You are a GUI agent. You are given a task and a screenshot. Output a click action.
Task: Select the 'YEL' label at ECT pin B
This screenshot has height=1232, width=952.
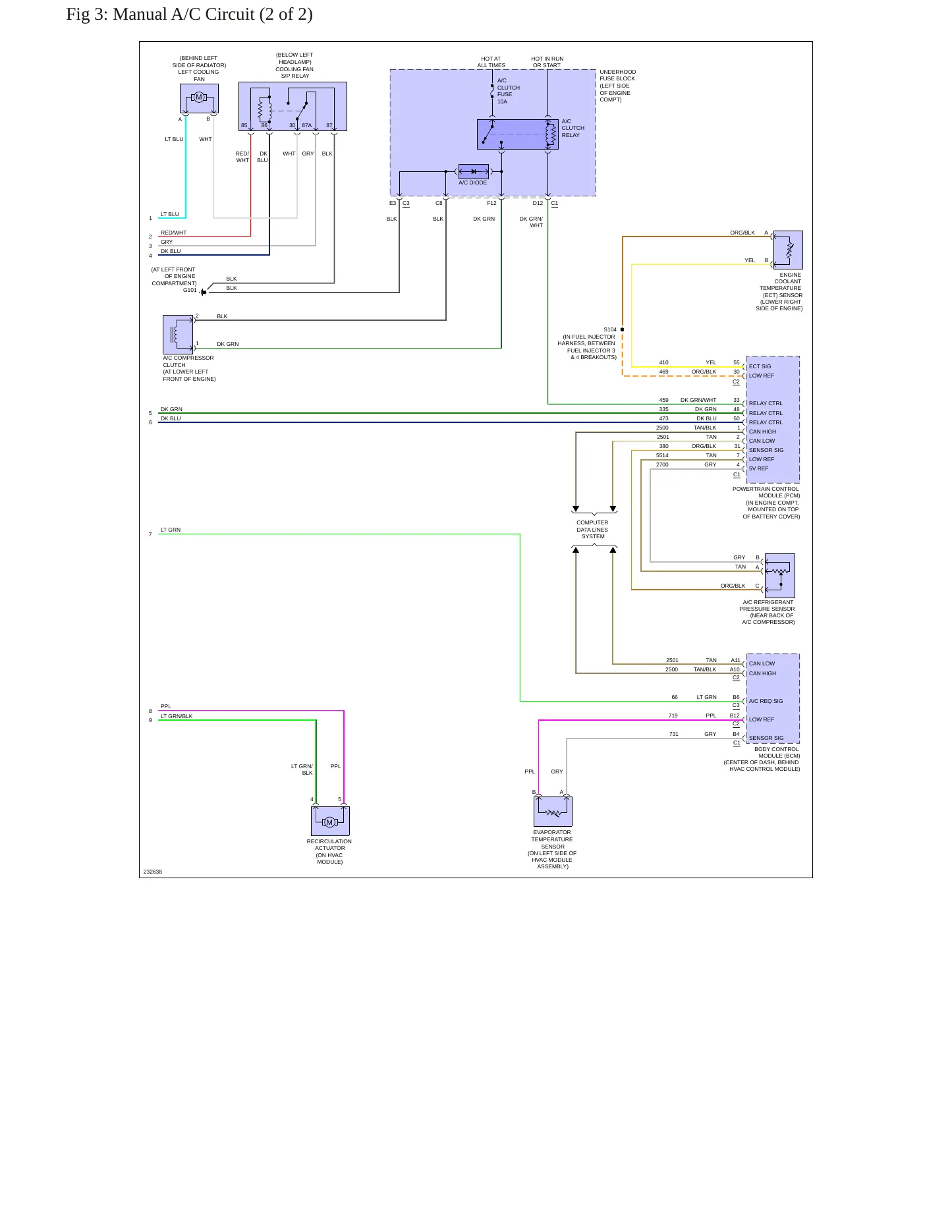coord(750,260)
